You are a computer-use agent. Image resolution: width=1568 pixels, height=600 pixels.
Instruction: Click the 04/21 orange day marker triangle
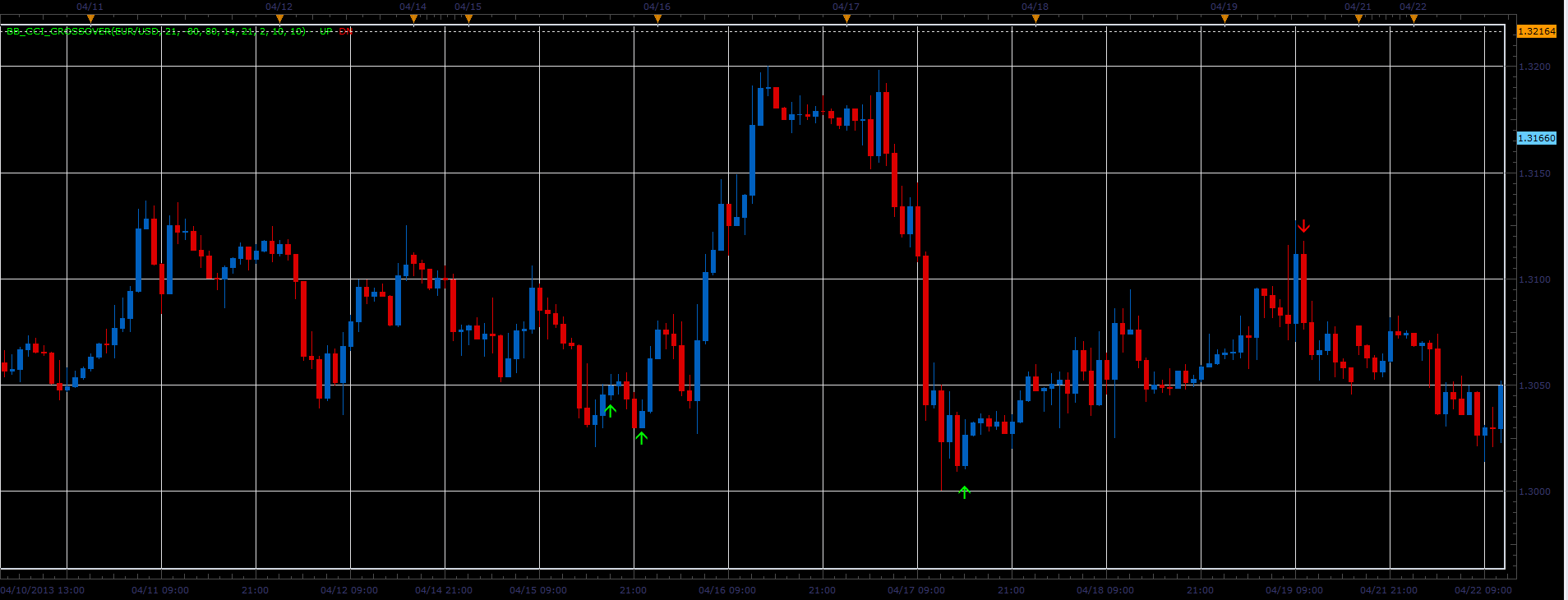[1358, 19]
